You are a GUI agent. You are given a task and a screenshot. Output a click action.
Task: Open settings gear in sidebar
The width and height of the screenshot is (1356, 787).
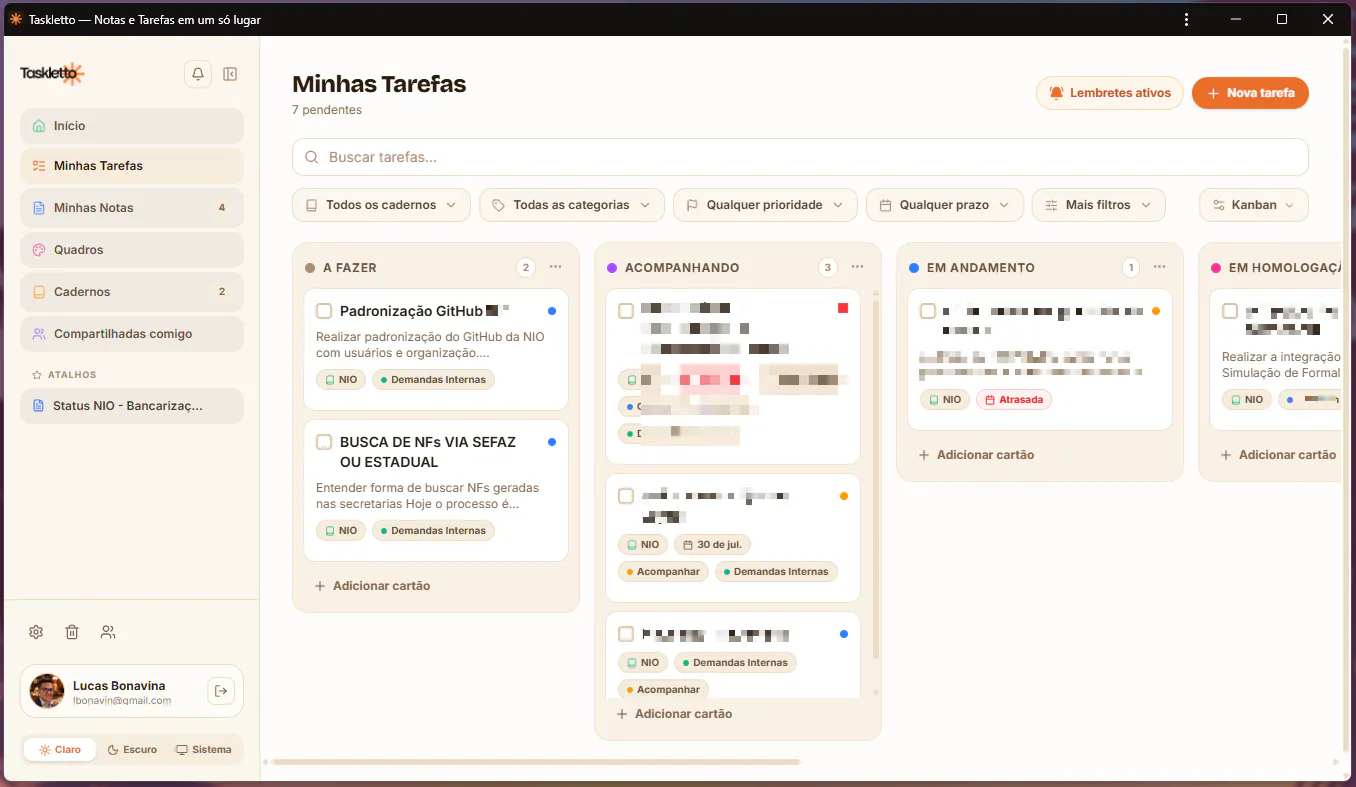pos(36,632)
